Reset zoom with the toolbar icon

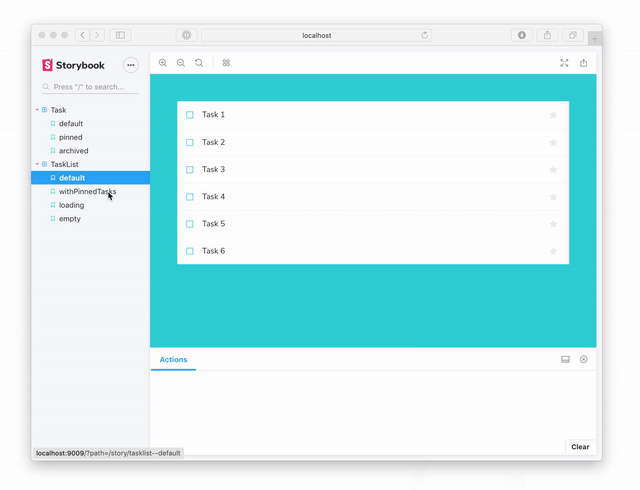point(199,63)
